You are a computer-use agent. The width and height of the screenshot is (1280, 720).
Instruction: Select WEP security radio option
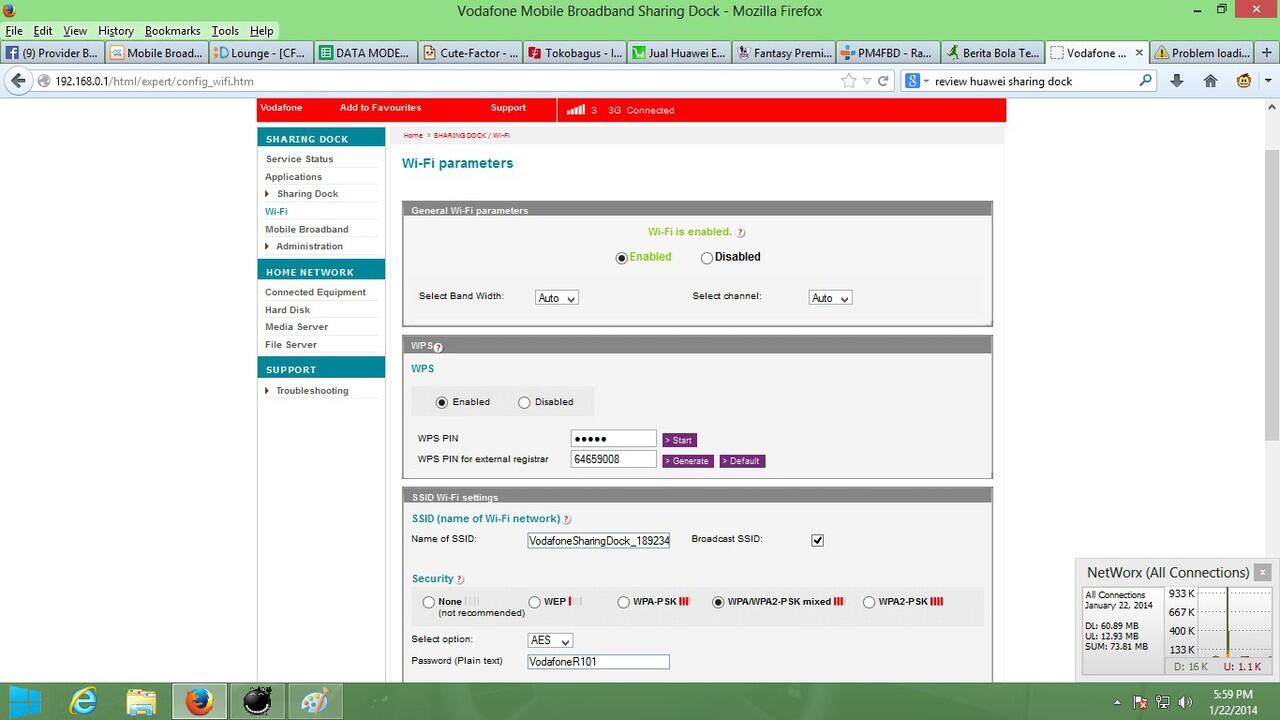click(535, 603)
